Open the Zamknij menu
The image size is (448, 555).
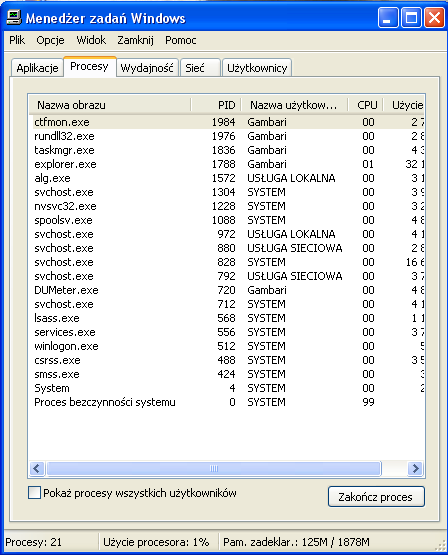pyautogui.click(x=136, y=40)
